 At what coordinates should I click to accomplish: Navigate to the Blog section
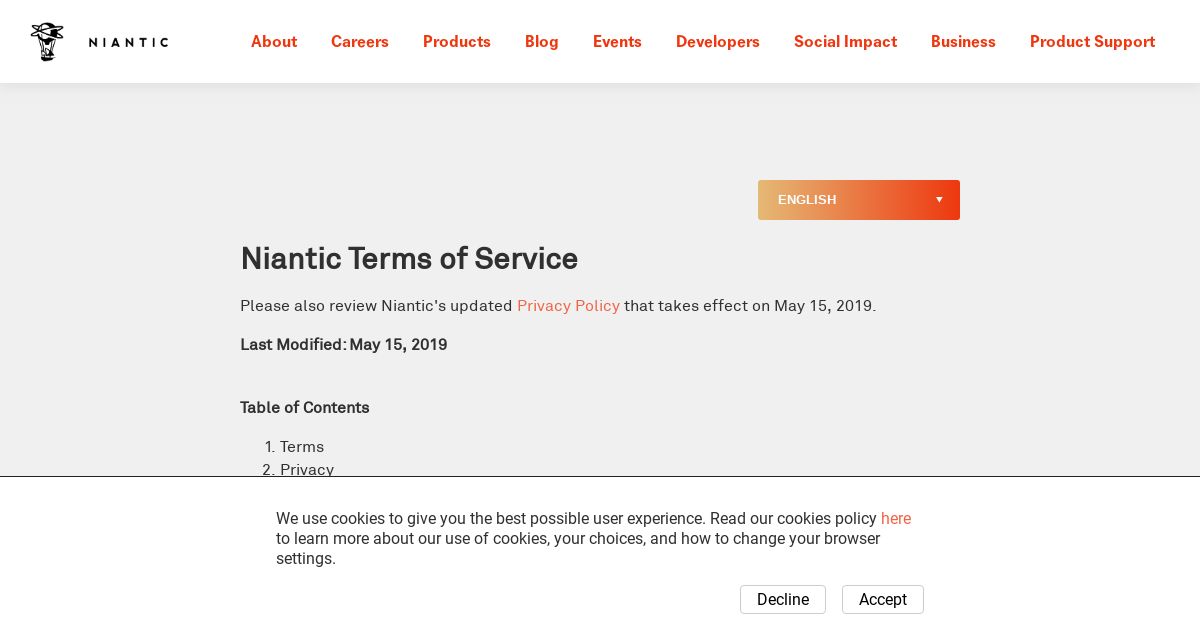(x=542, y=42)
